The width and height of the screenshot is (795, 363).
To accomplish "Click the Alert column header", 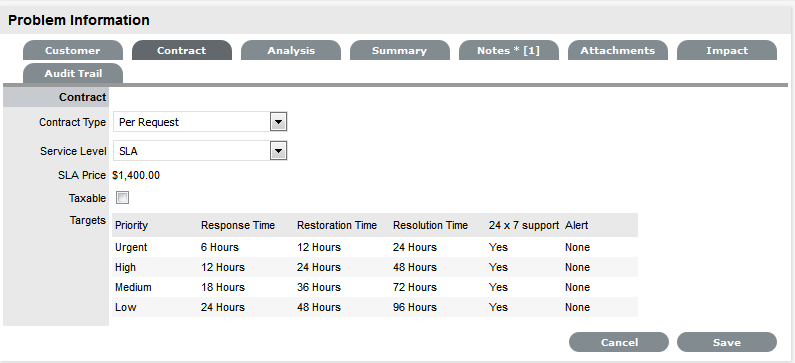I will pos(576,226).
